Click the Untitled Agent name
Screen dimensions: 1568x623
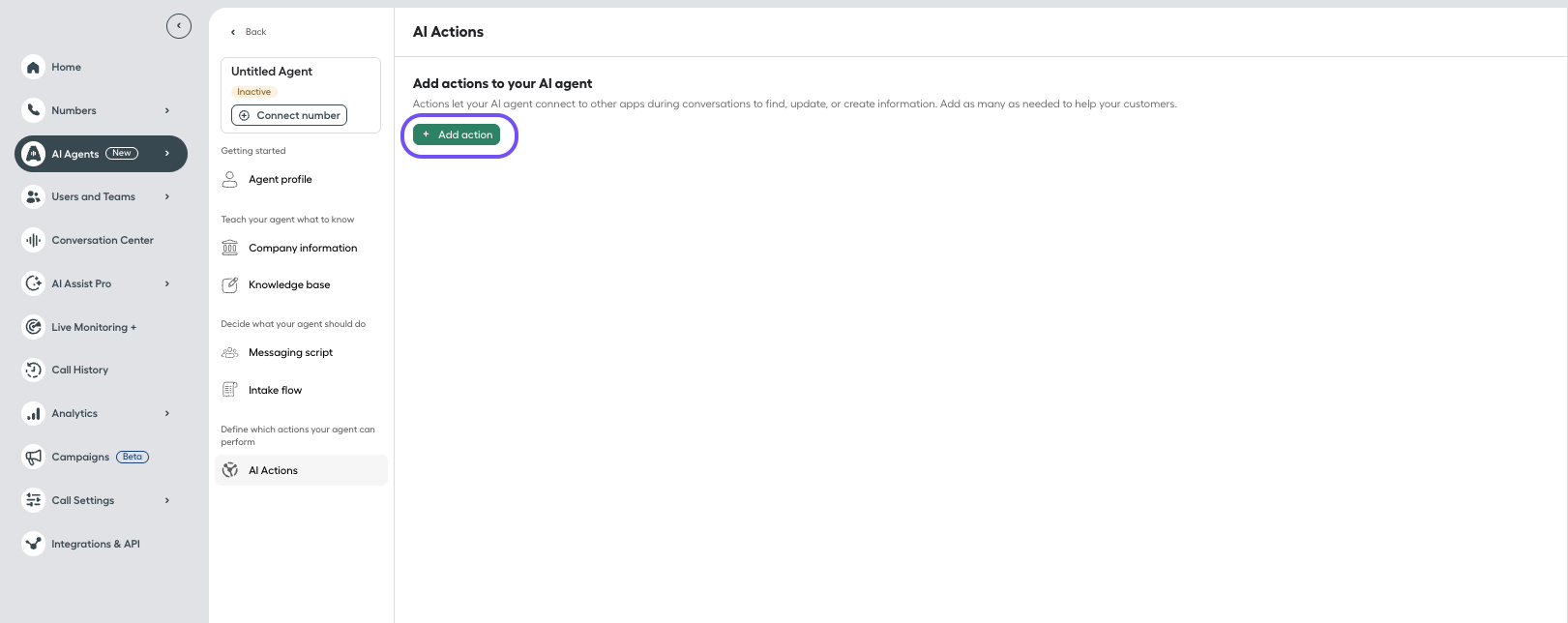pos(272,72)
